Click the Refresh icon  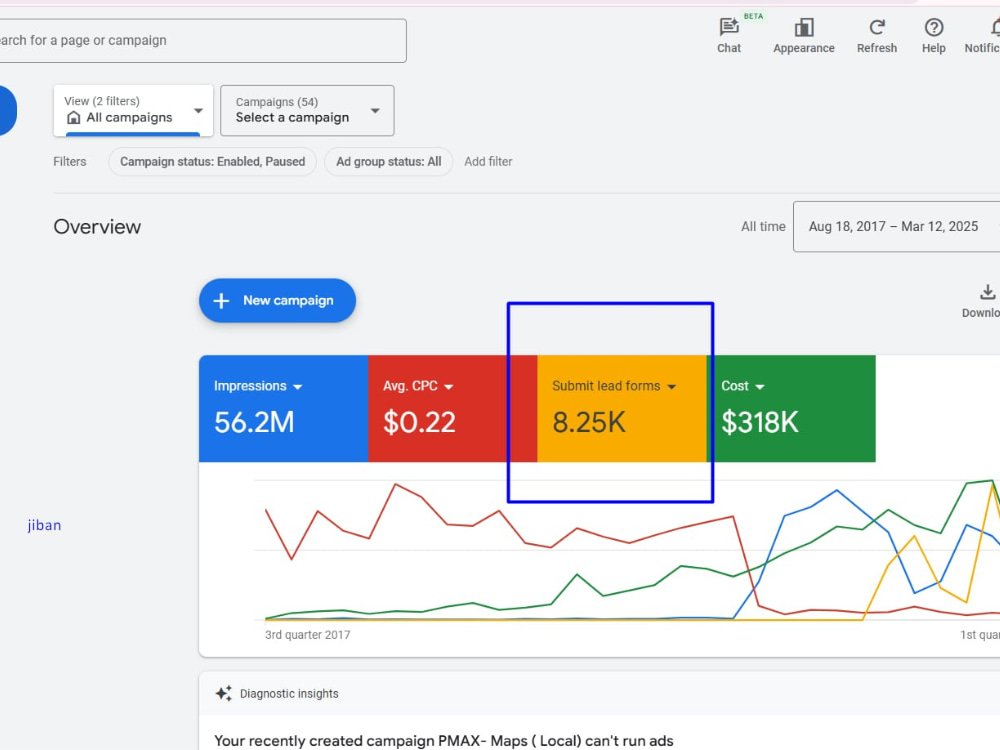[877, 27]
